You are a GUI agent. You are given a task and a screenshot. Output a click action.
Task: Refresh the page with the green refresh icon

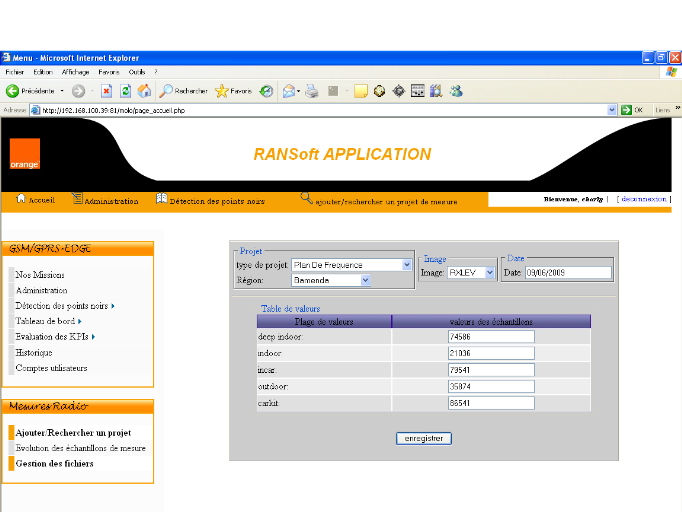125,91
